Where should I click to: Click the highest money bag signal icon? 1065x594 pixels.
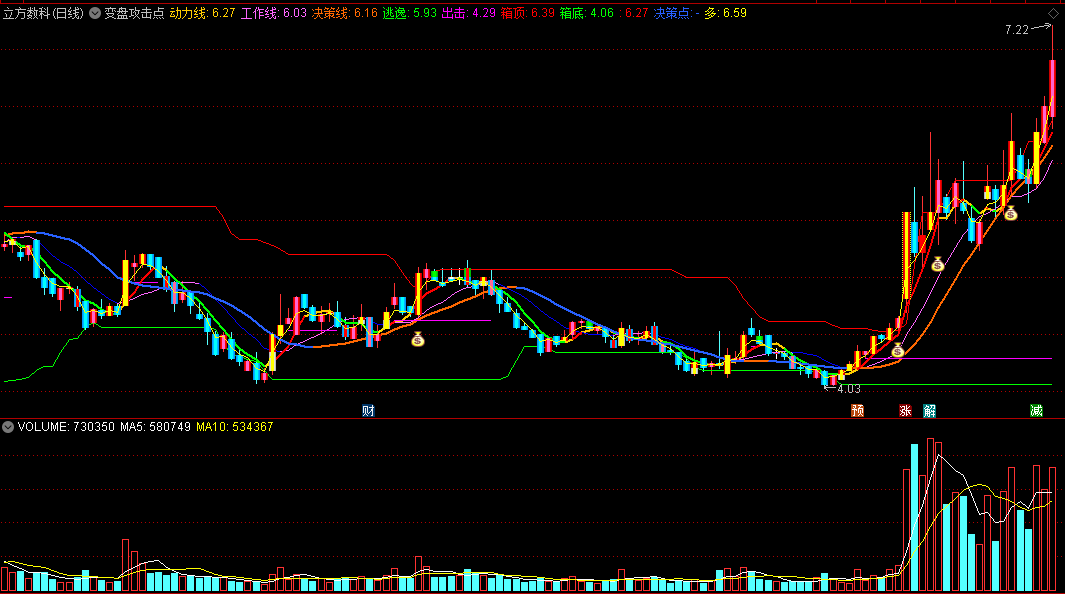click(1011, 213)
